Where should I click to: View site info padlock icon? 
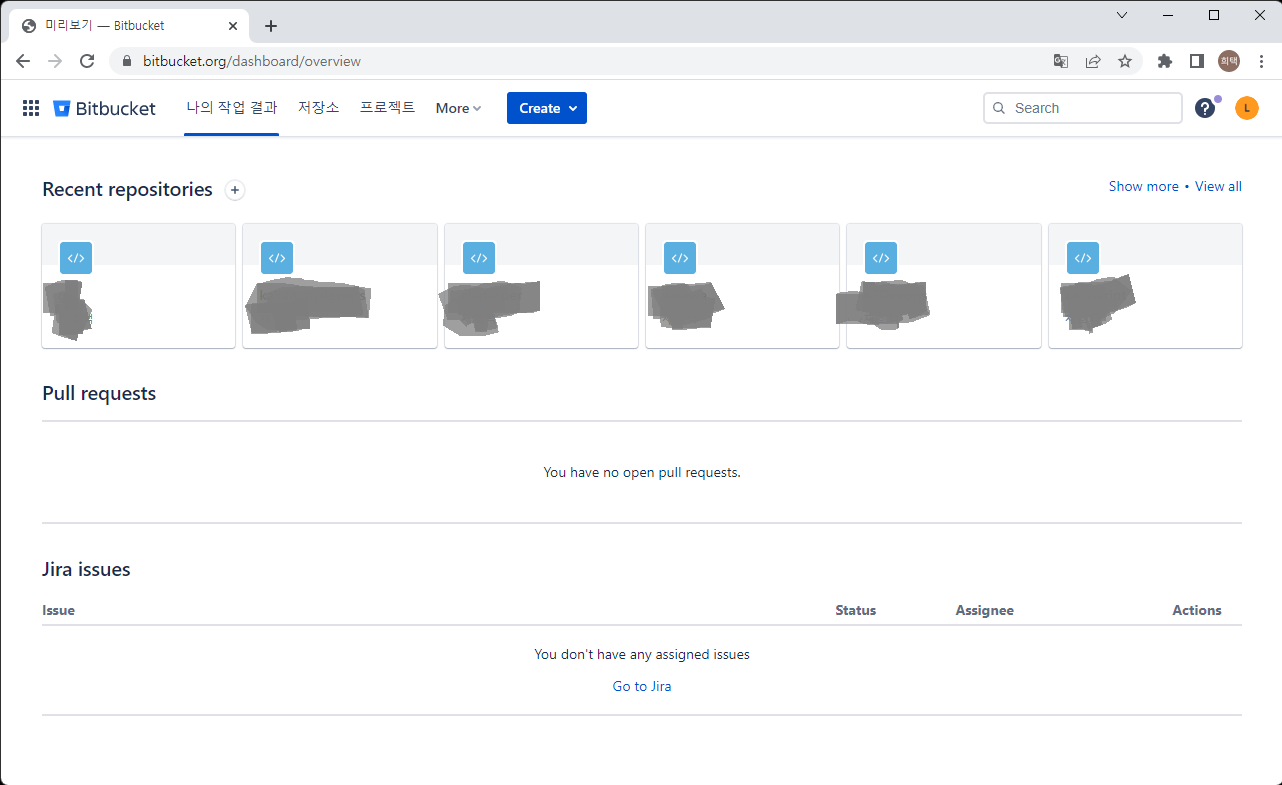coord(127,61)
